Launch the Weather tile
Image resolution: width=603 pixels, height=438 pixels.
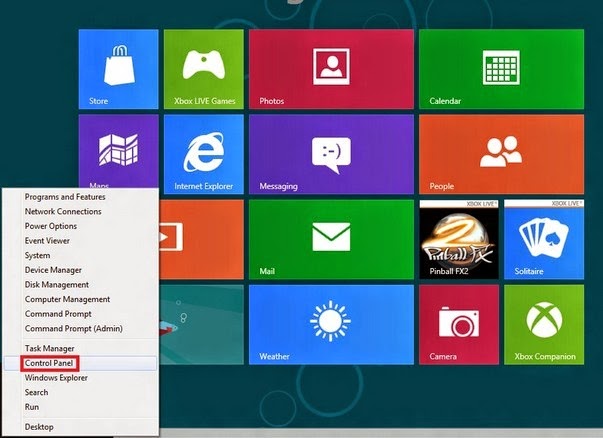point(331,325)
